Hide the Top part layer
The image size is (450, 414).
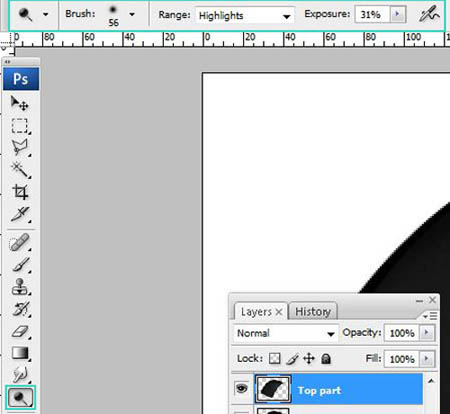242,388
